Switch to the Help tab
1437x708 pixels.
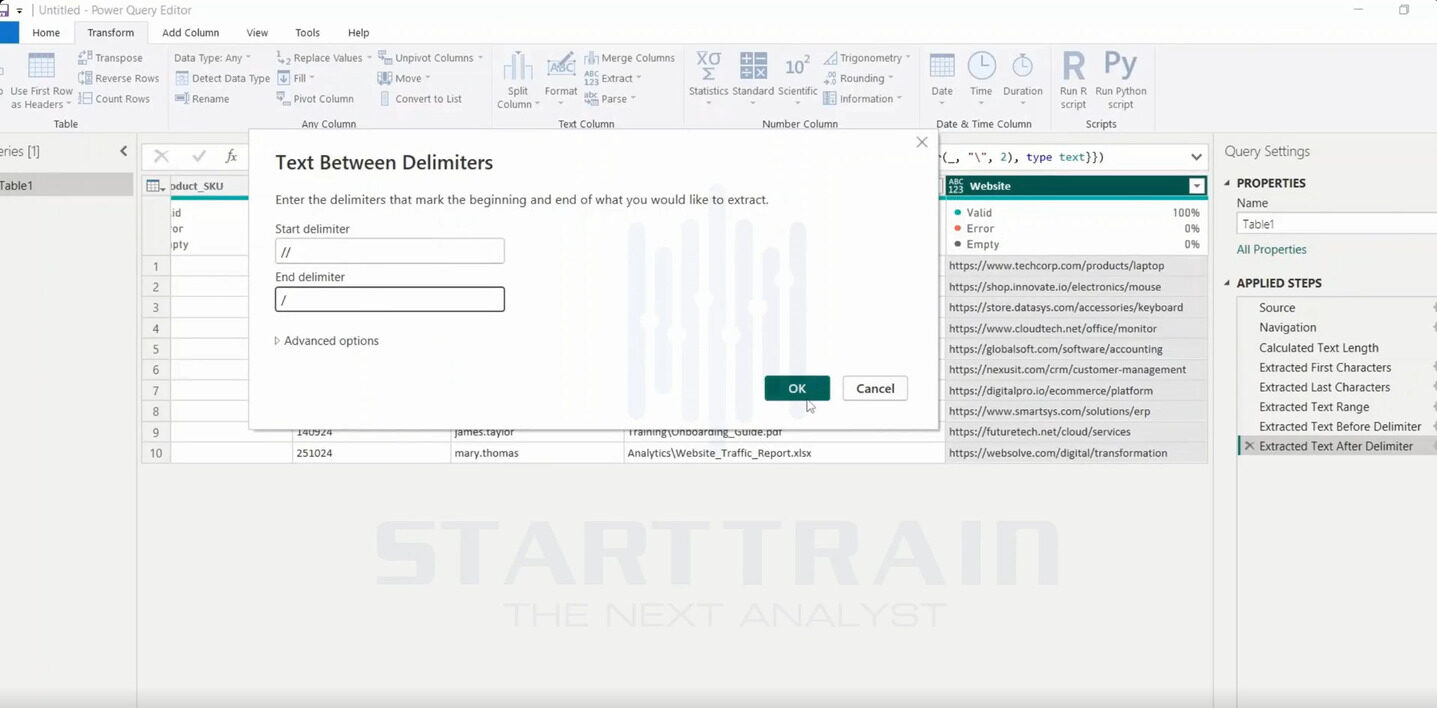pyautogui.click(x=358, y=33)
